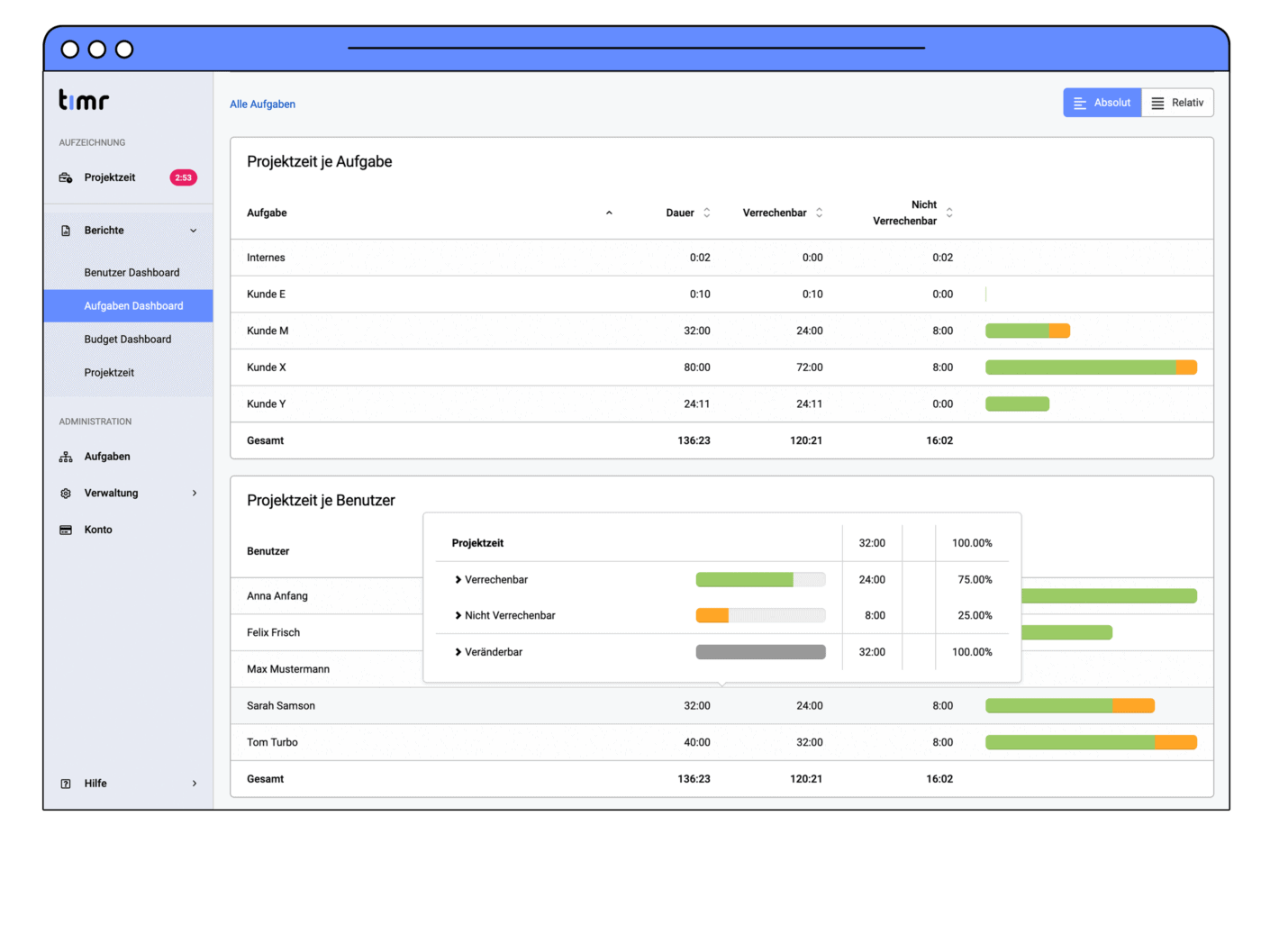Sort by Dauer column arrows

[707, 213]
